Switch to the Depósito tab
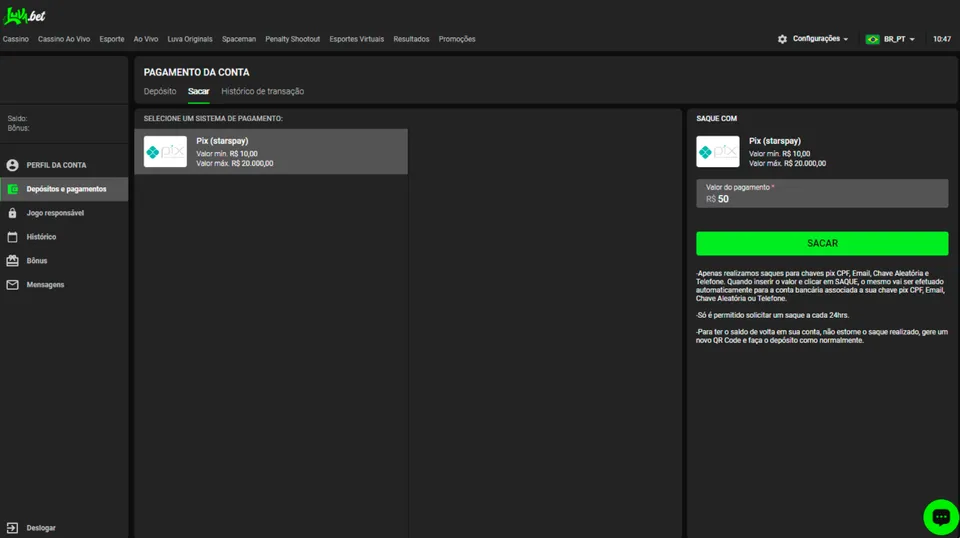The width and height of the screenshot is (960, 538). [x=160, y=91]
